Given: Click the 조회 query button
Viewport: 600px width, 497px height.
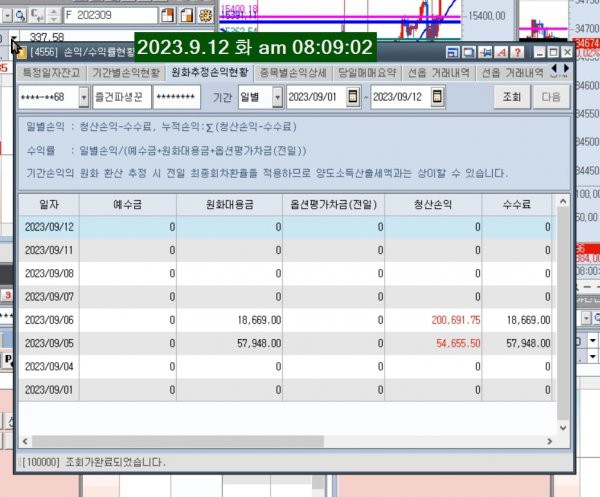Looking at the screenshot, I should click(x=512, y=97).
